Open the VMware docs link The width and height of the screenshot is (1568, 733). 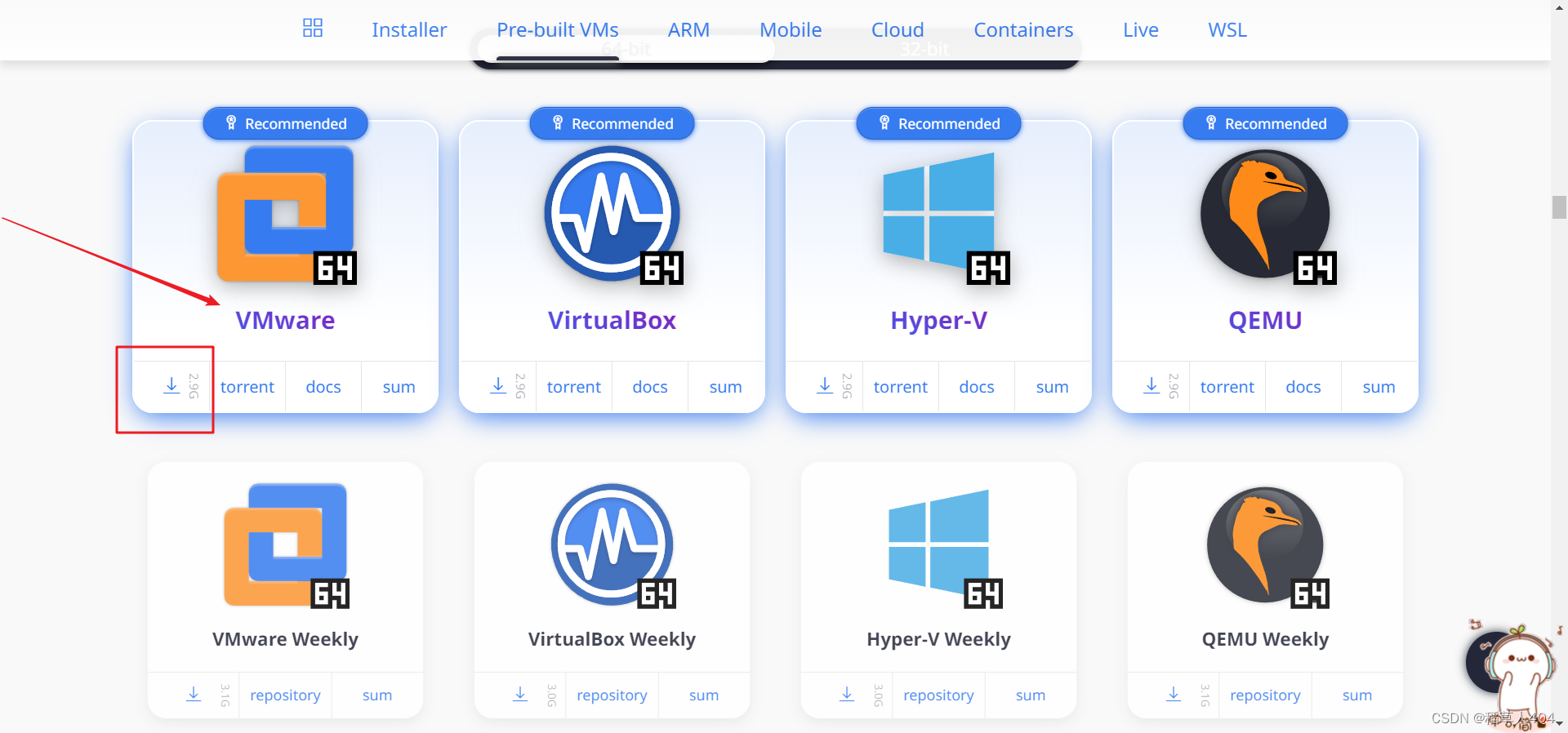click(323, 387)
